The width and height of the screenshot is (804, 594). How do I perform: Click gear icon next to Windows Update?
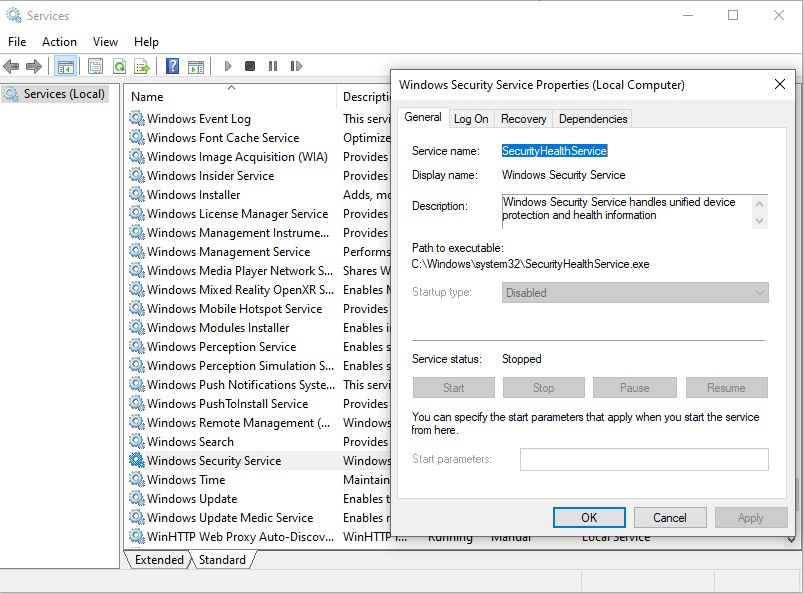[136, 498]
